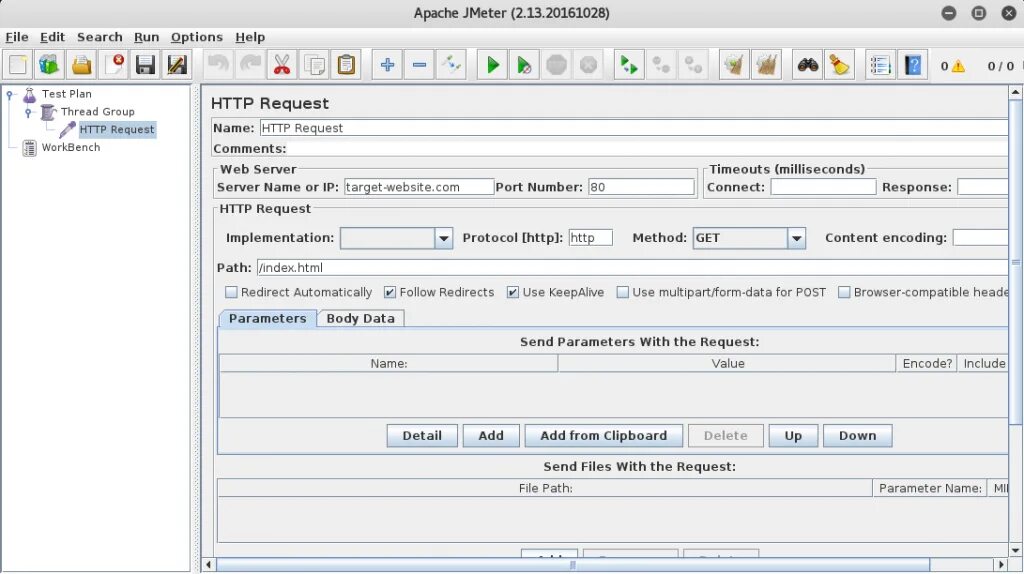Select the Parameters tab

[267, 318]
